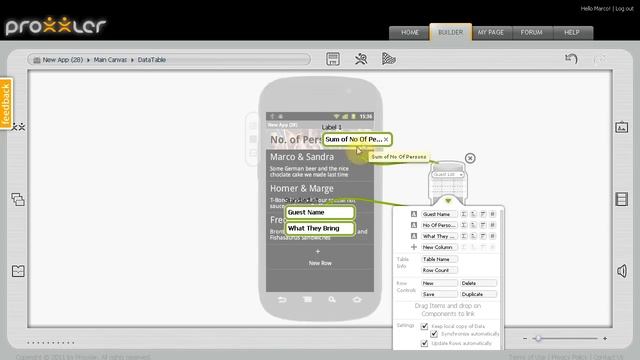Click the Duplicate row control button
This screenshot has height=360, width=640.
pos(478,294)
